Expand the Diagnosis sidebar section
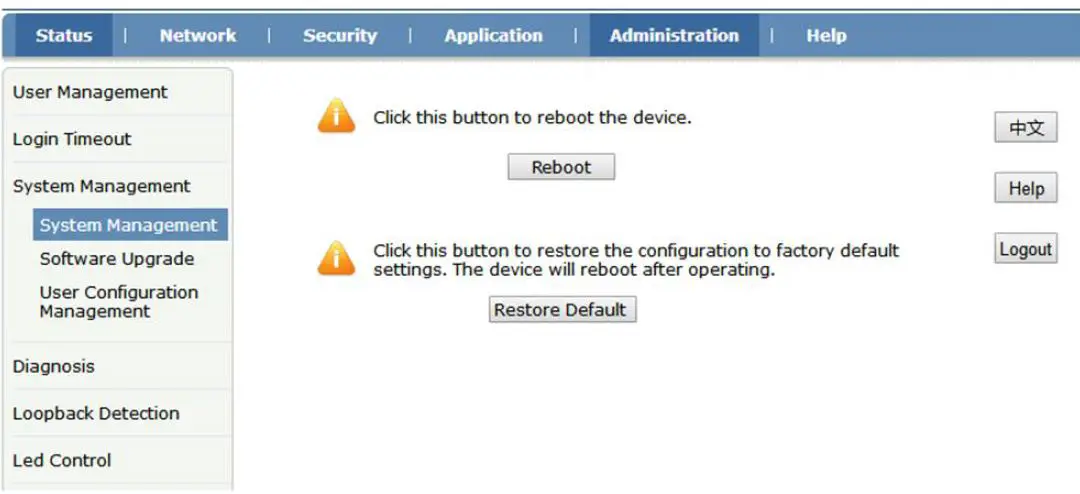This screenshot has height=494, width=1080. point(54,366)
